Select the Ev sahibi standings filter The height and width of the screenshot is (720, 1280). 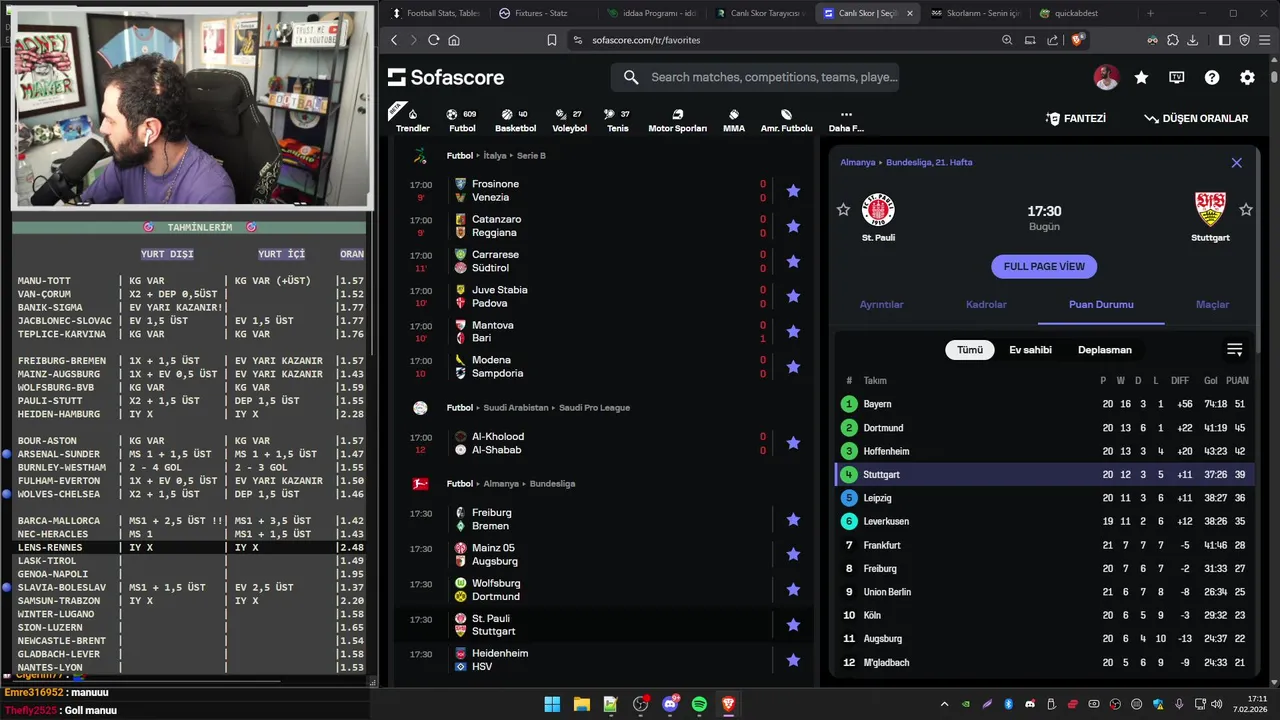pyautogui.click(x=1030, y=350)
